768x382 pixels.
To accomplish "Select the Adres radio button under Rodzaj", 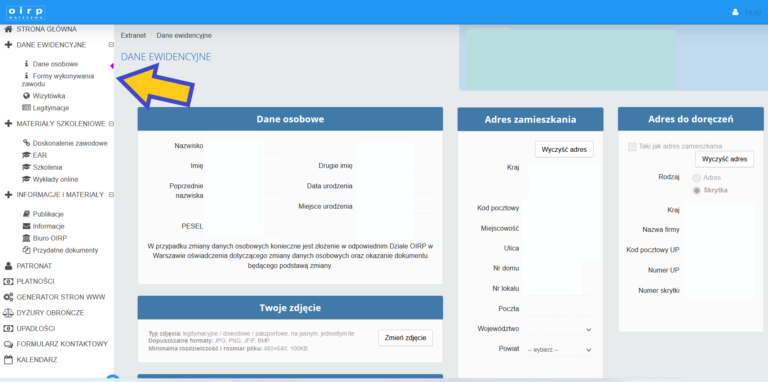I will (696, 178).
